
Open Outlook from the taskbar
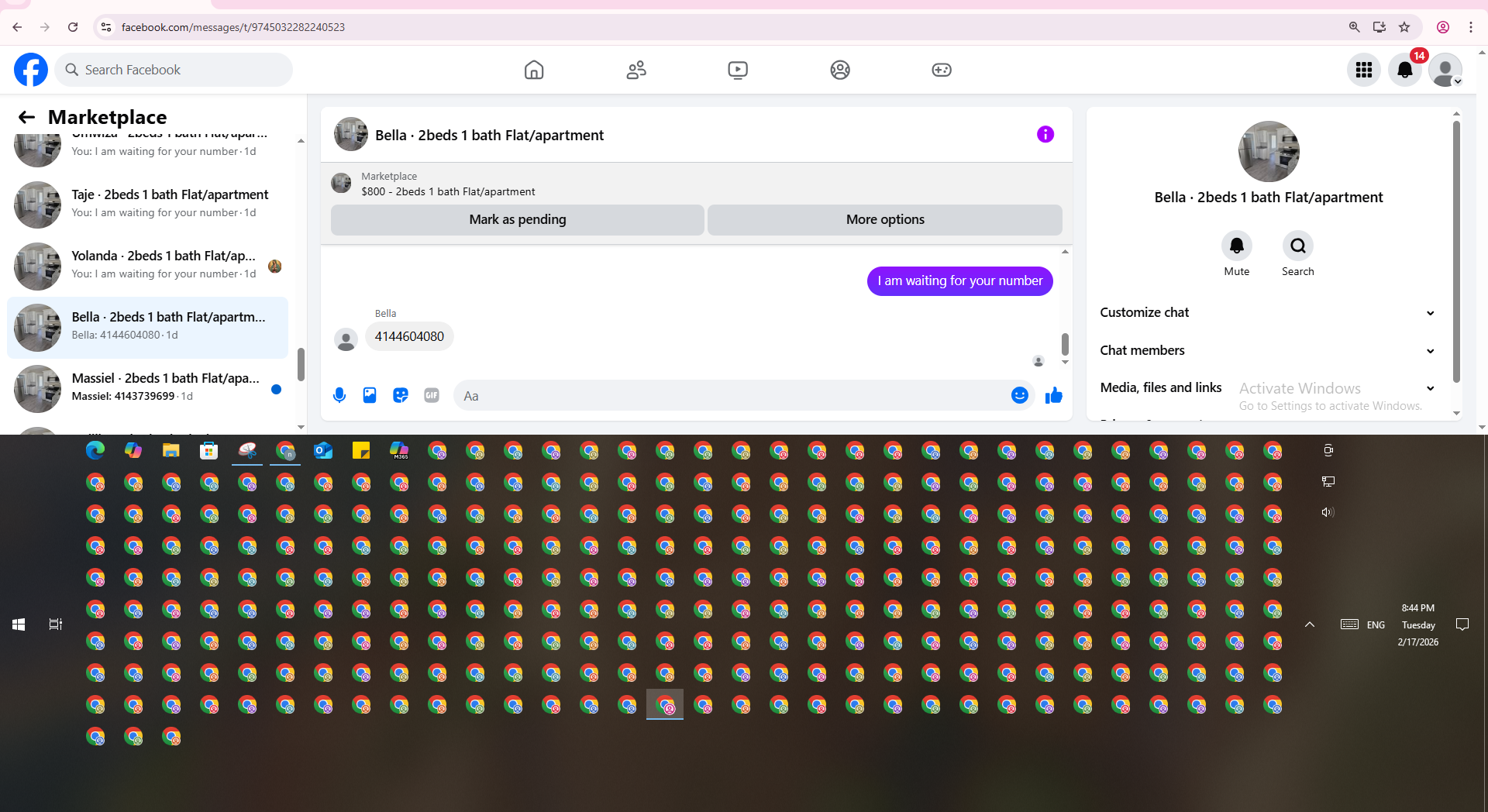pos(323,451)
